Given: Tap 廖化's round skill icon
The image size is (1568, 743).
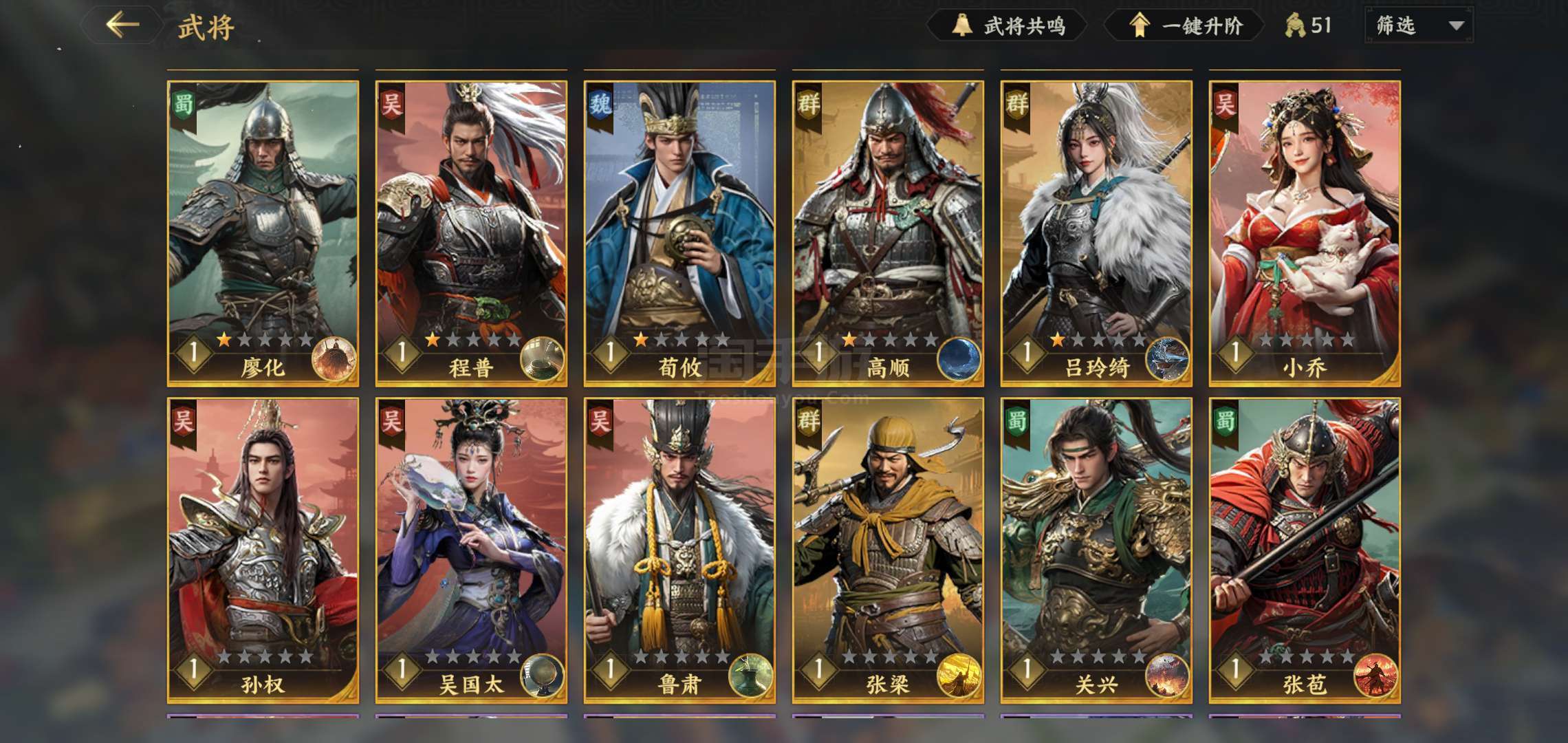Looking at the screenshot, I should click(x=334, y=360).
